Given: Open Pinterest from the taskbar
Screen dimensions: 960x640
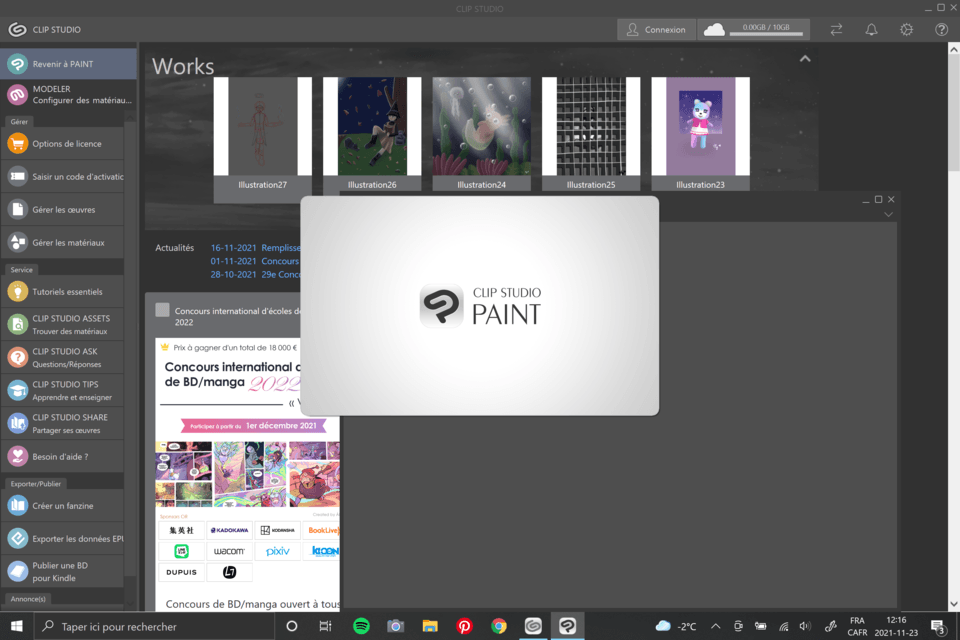Looking at the screenshot, I should 464,626.
